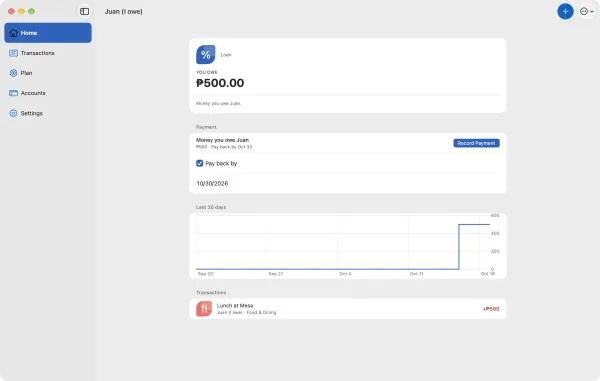Click the Accounts card icon
Screen dimensions: 600x381
tap(13, 93)
